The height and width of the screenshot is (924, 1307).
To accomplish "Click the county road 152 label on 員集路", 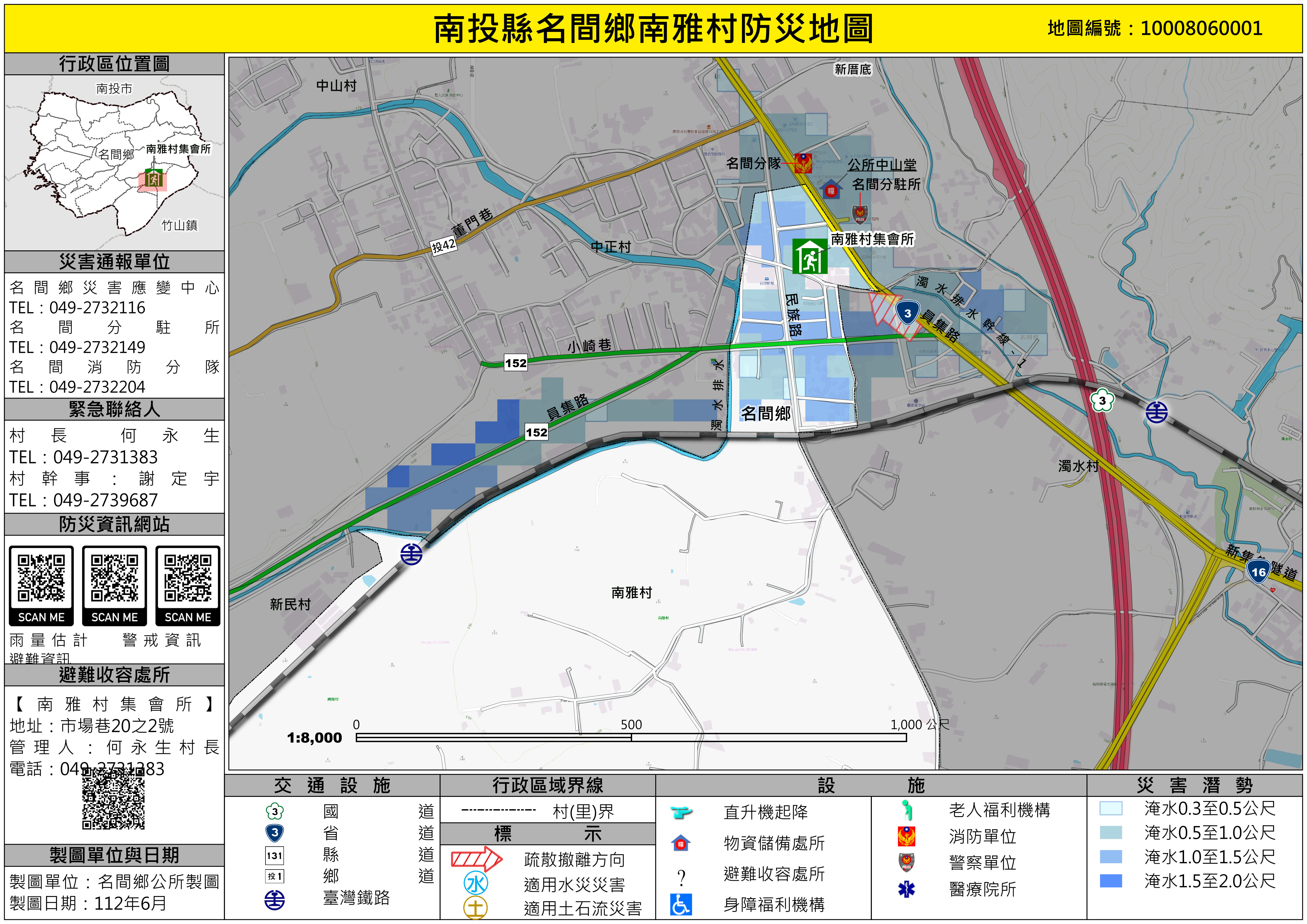I will click(x=536, y=432).
